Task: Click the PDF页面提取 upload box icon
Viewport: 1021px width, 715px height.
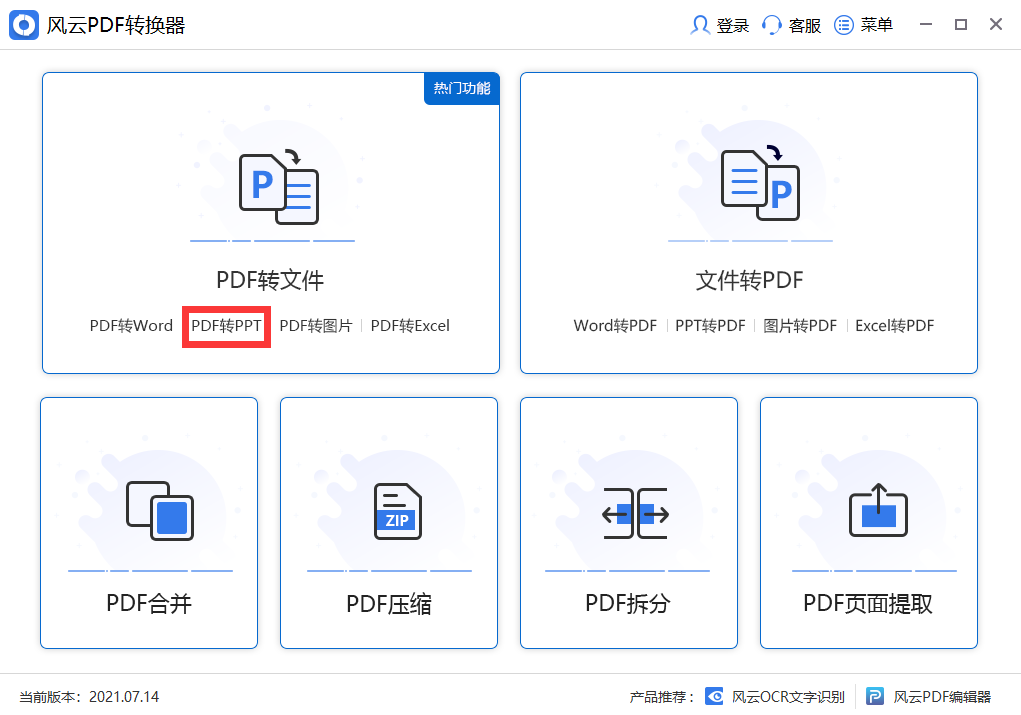Action: tap(878, 510)
